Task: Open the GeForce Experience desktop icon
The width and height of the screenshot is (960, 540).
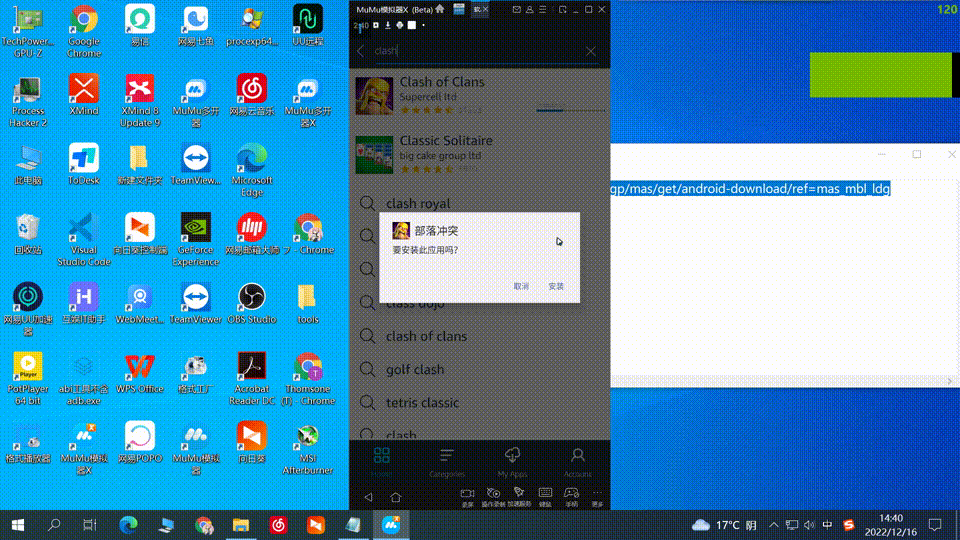Action: (195, 239)
